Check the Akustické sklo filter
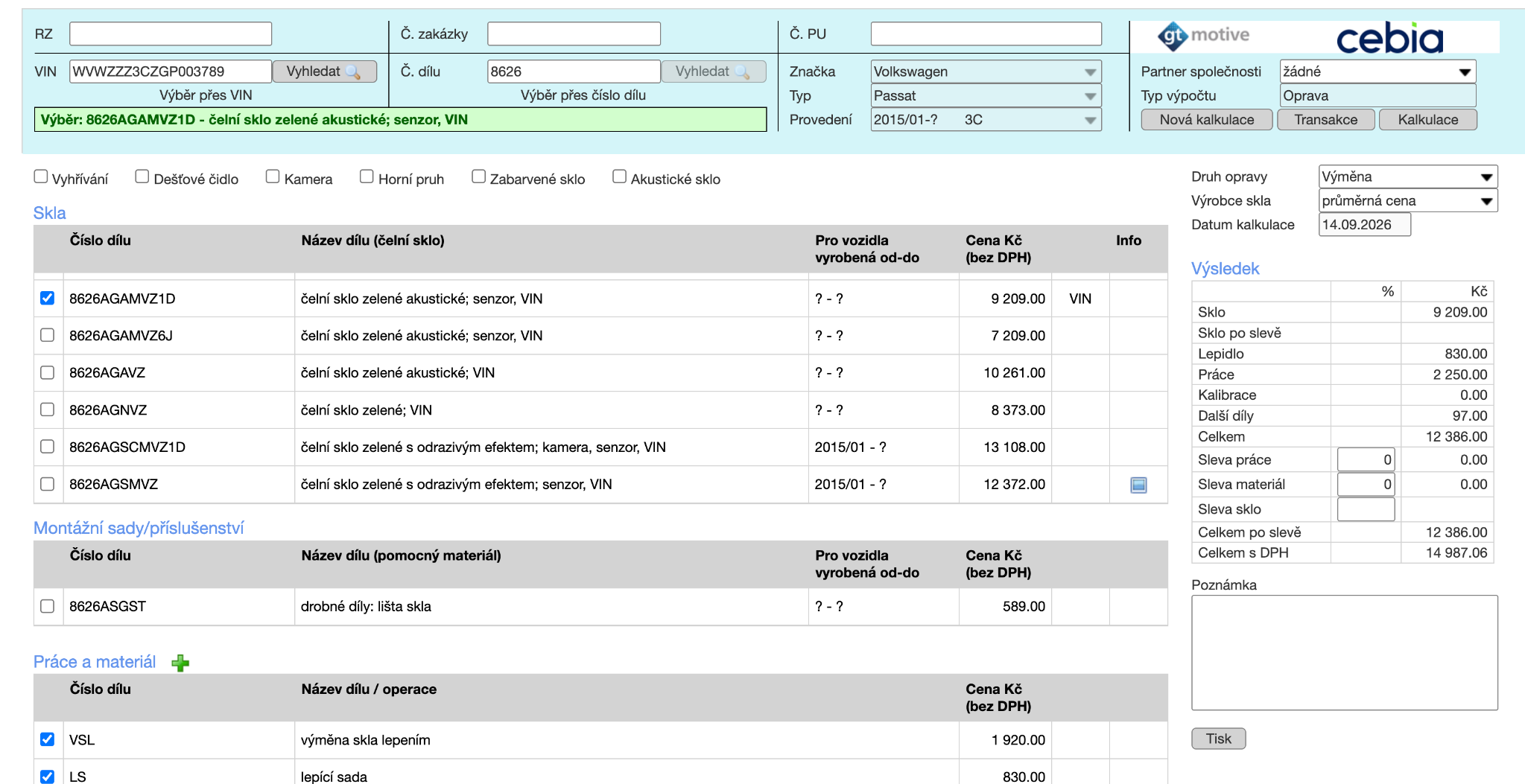 [619, 176]
